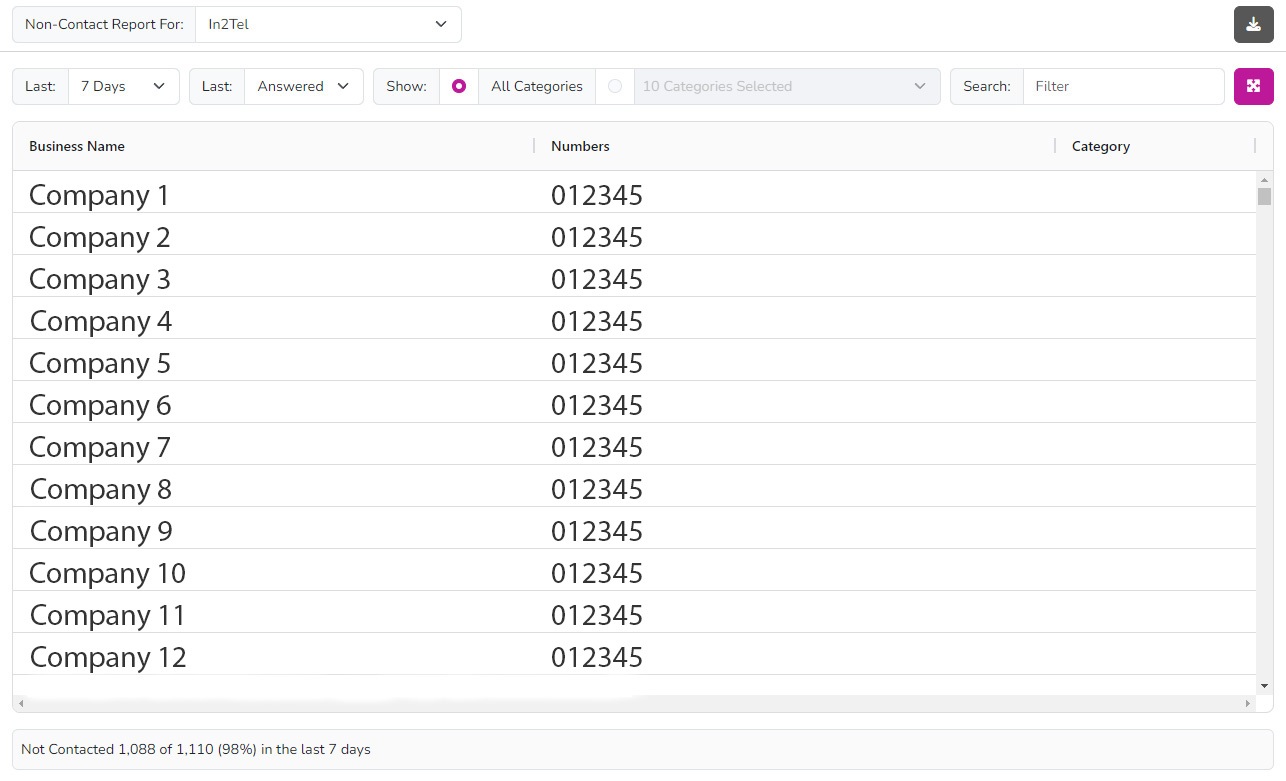
Task: Select the Company 3 row name
Action: tap(100, 280)
